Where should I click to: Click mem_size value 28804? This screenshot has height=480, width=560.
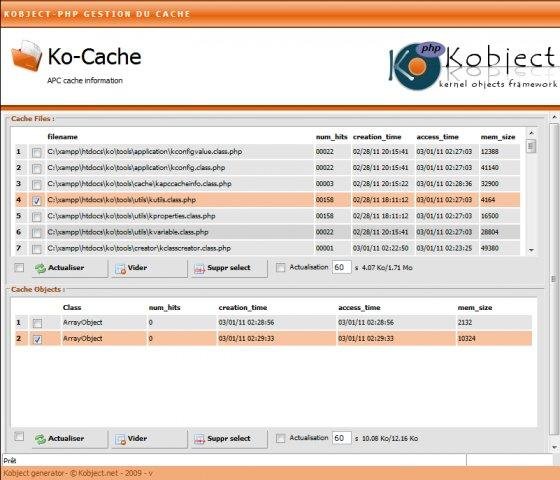489,232
